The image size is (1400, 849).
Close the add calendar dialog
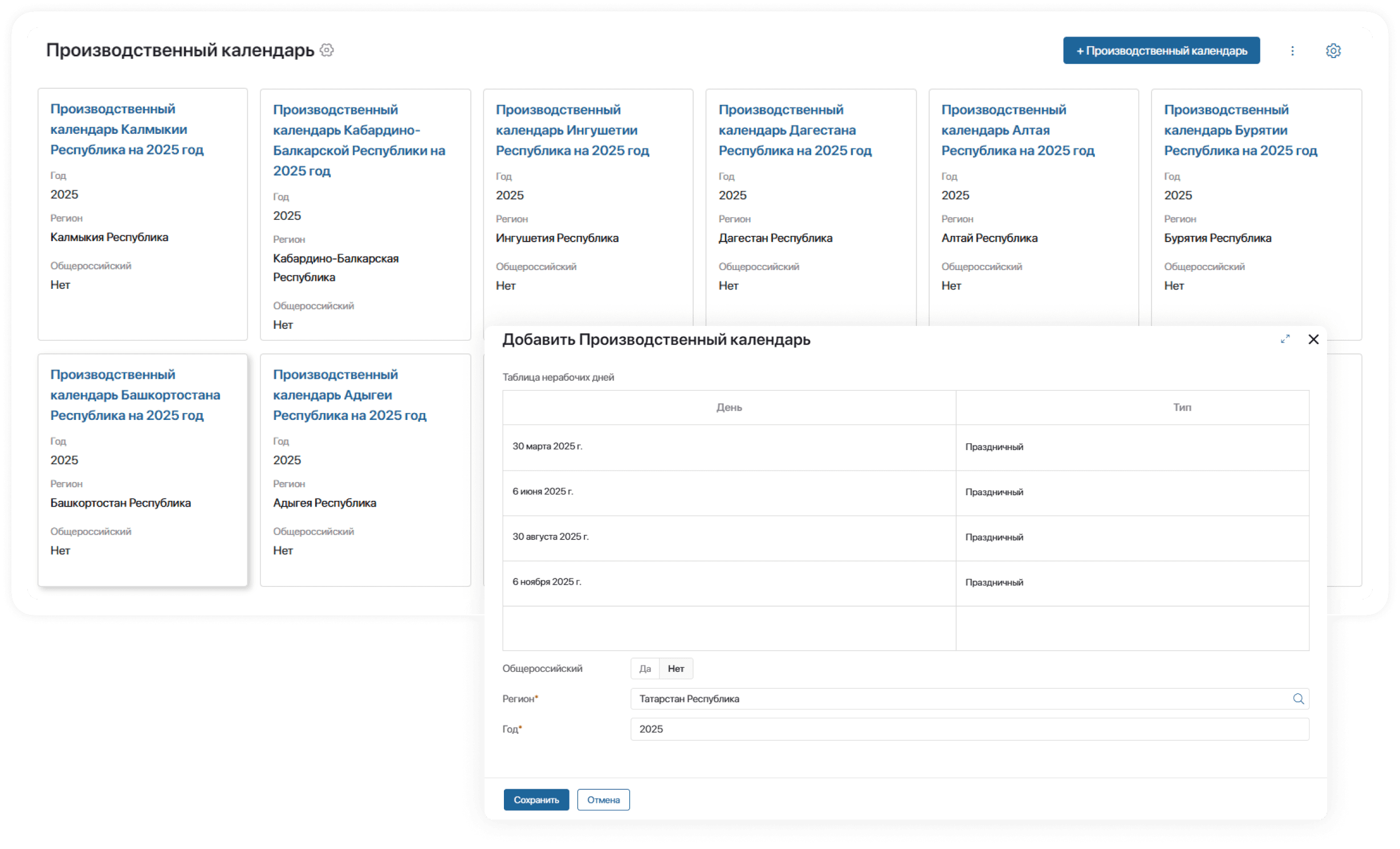(1313, 339)
